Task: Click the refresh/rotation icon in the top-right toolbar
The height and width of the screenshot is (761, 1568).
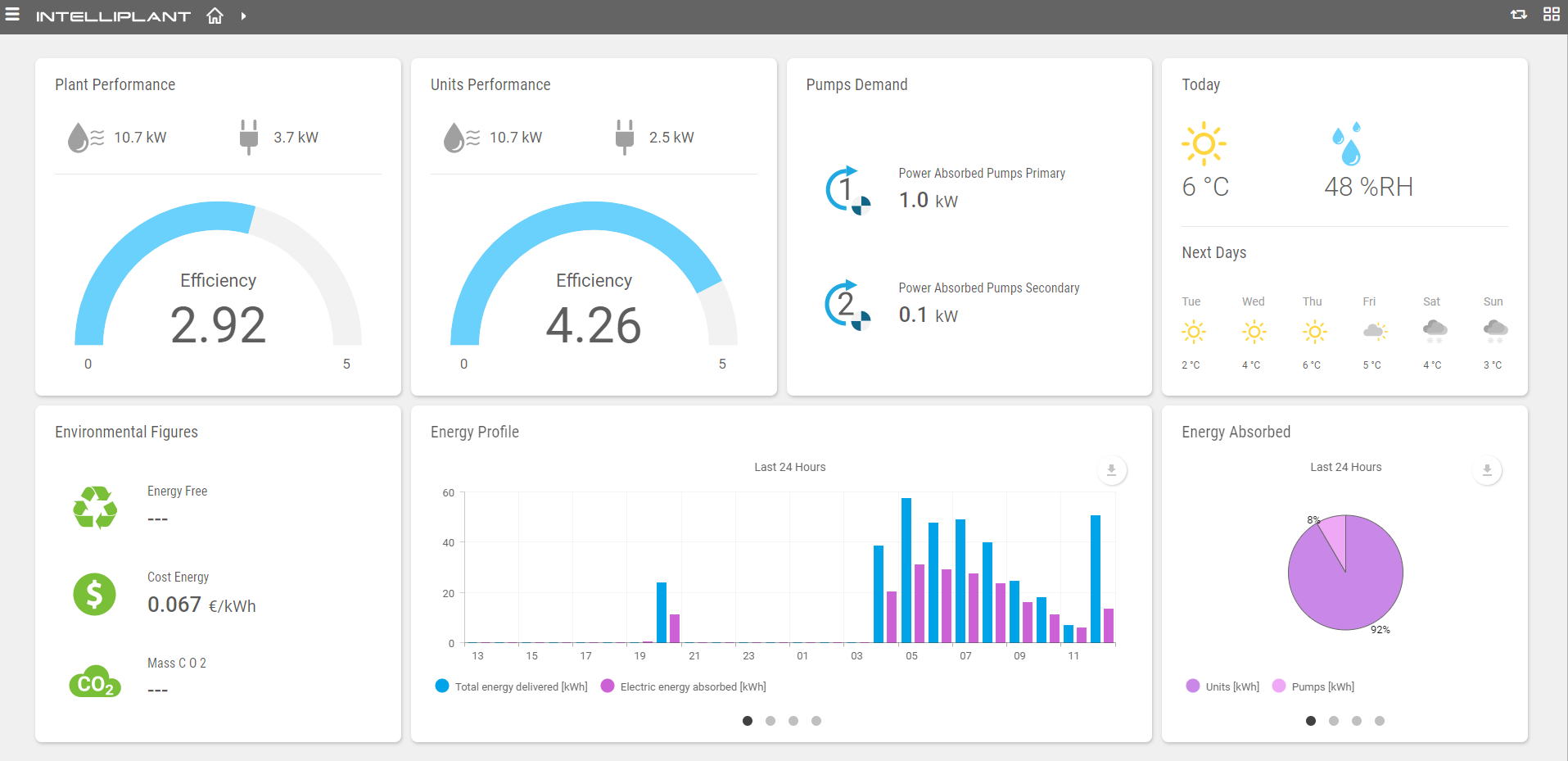Action: [1518, 14]
